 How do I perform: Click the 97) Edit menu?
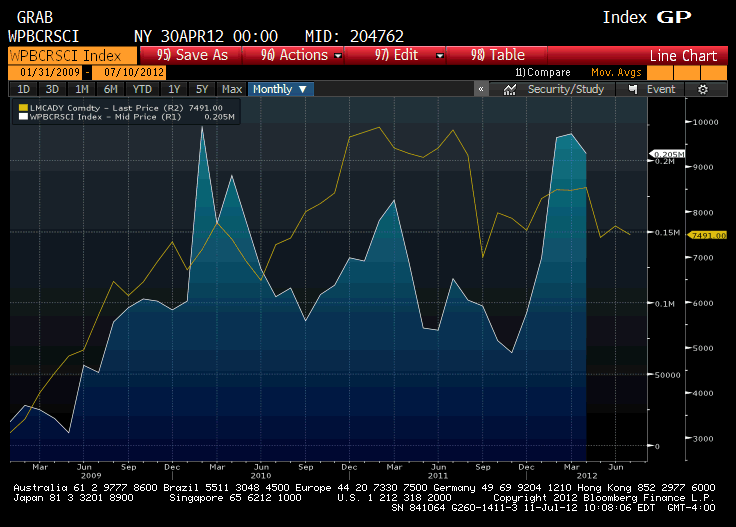click(396, 55)
